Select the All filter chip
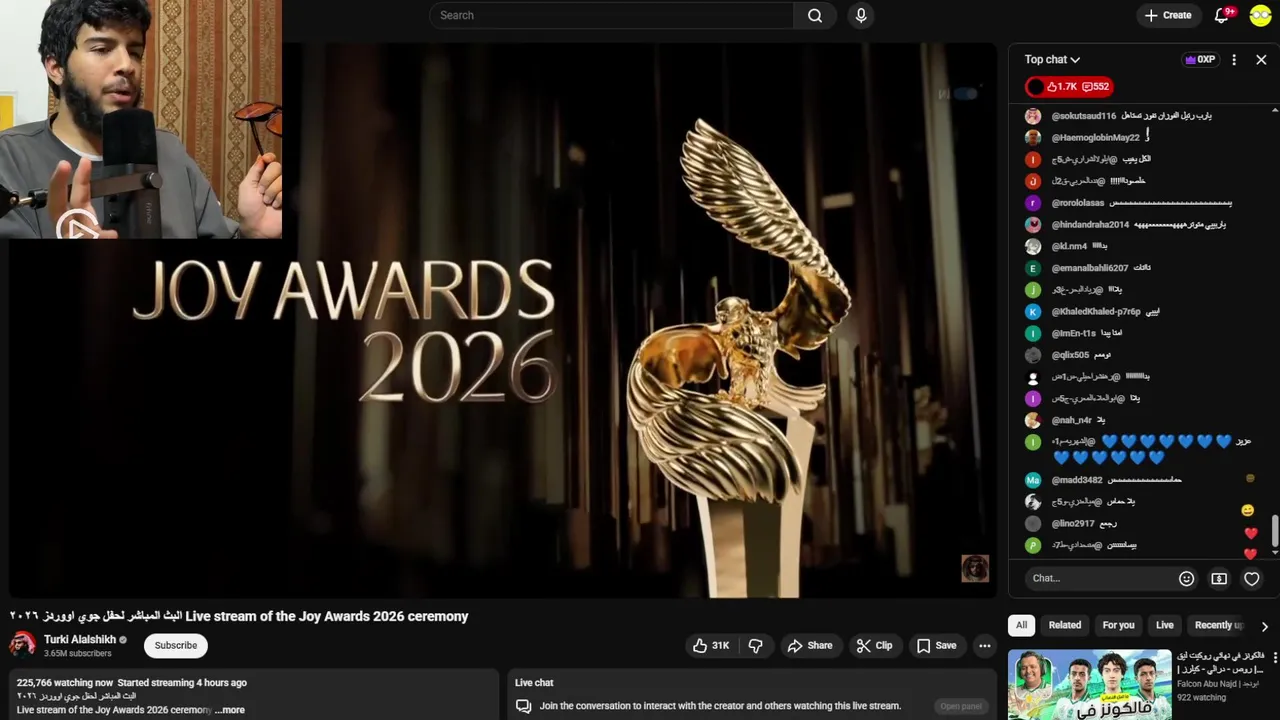Screen dimensions: 1280x720 coord(1021,625)
